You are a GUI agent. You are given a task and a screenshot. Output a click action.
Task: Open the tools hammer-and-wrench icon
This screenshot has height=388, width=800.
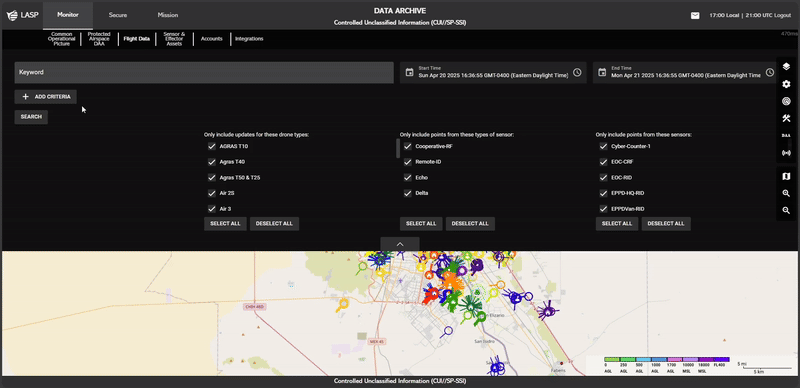786,118
